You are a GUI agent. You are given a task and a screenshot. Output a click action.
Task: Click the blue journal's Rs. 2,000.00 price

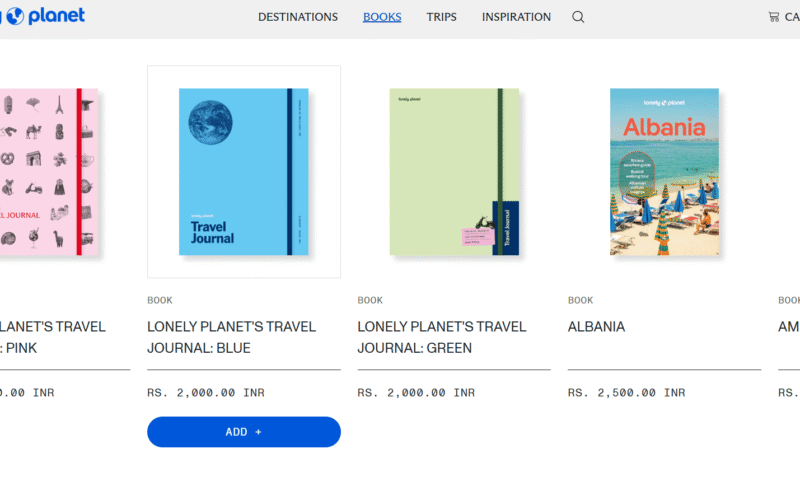click(x=205, y=393)
